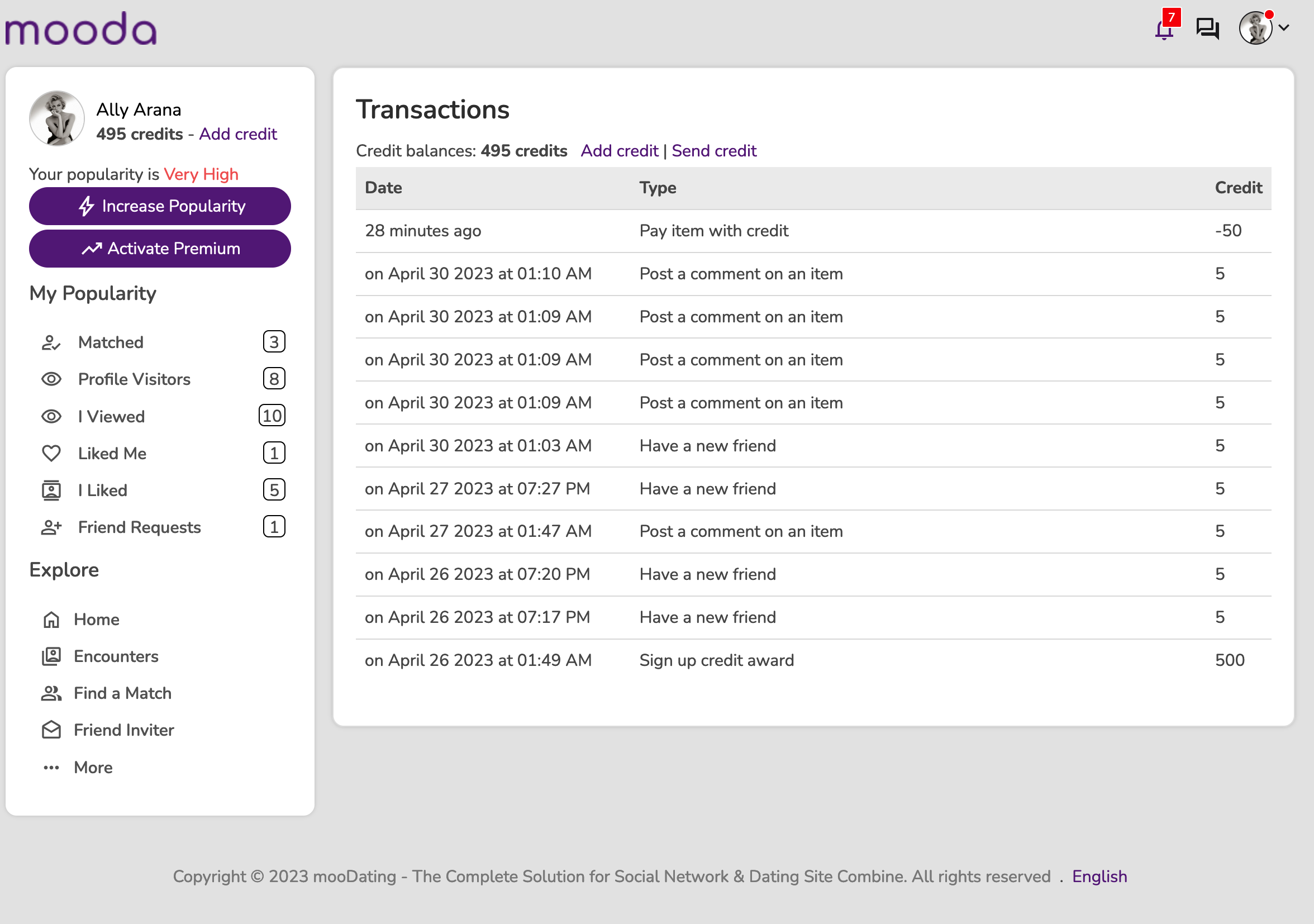Viewport: 1314px width, 924px height.
Task: Open the Matched menu item
Action: pos(111,342)
